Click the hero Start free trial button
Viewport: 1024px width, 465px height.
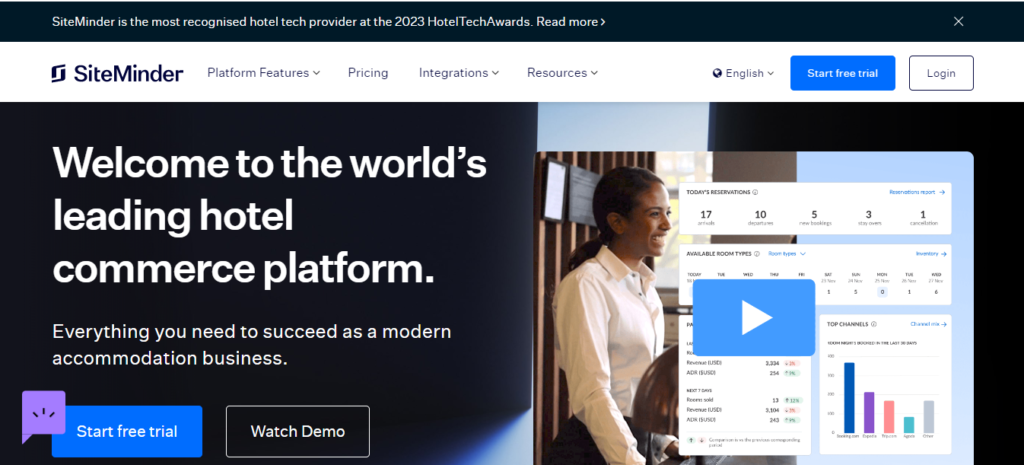127,431
